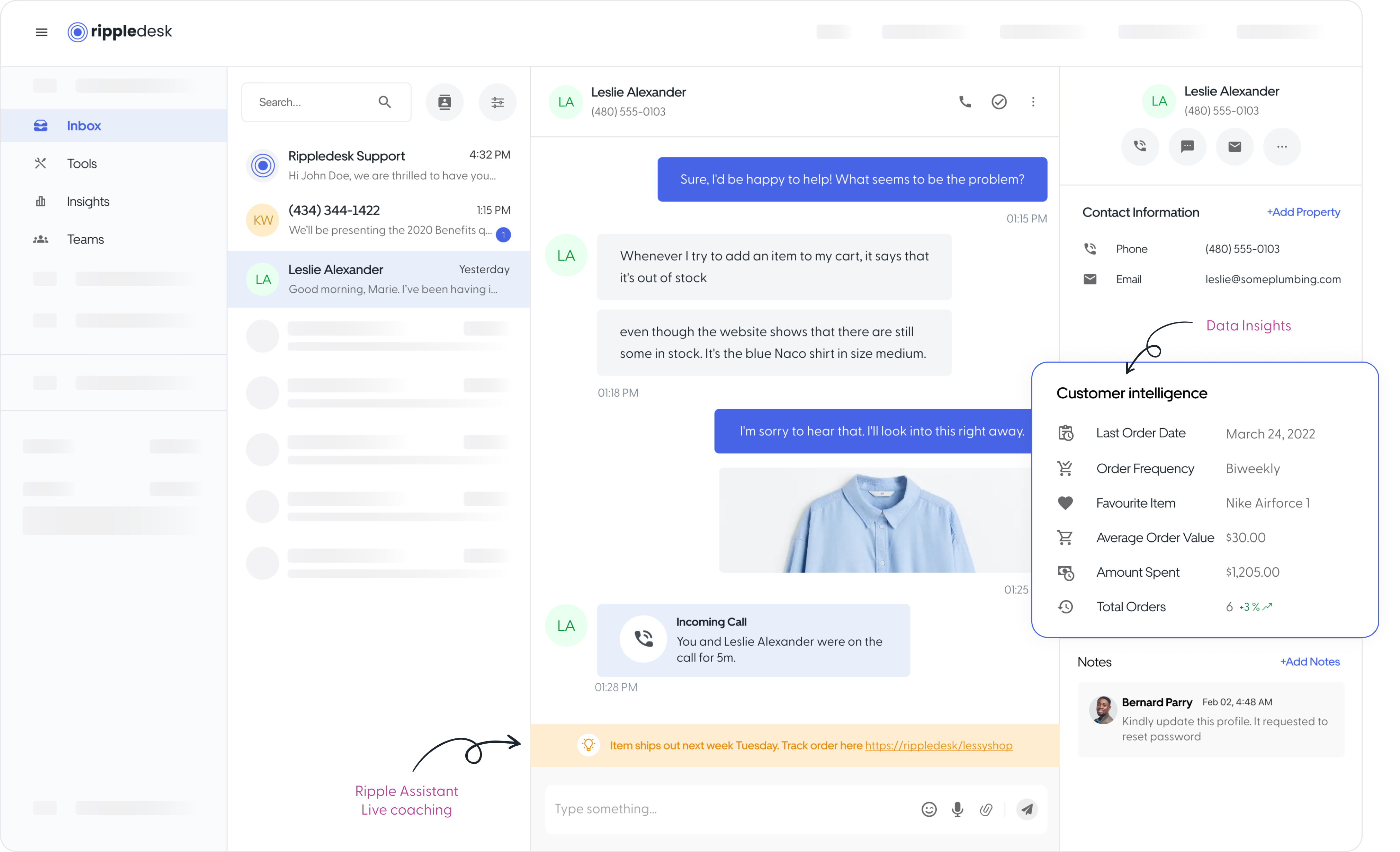The height and width of the screenshot is (852, 1400).
Task: Insert emoji with smiley icon
Action: [x=929, y=809]
